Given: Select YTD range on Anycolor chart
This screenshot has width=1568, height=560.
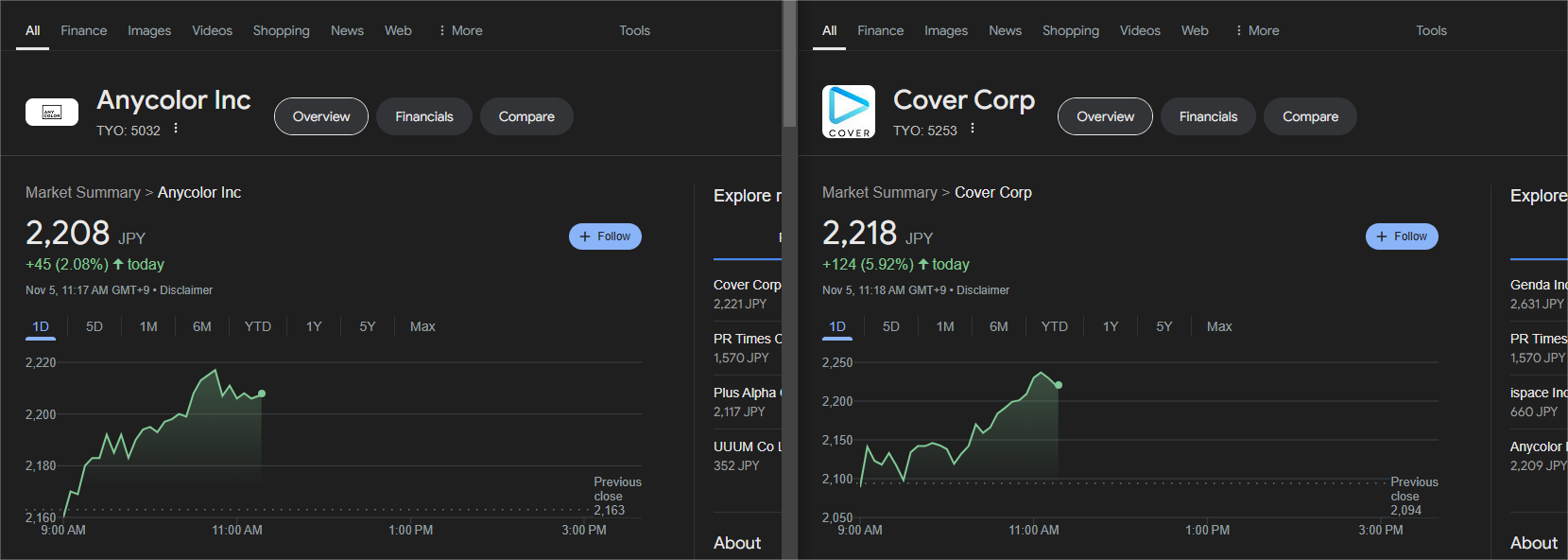Looking at the screenshot, I should [x=258, y=326].
